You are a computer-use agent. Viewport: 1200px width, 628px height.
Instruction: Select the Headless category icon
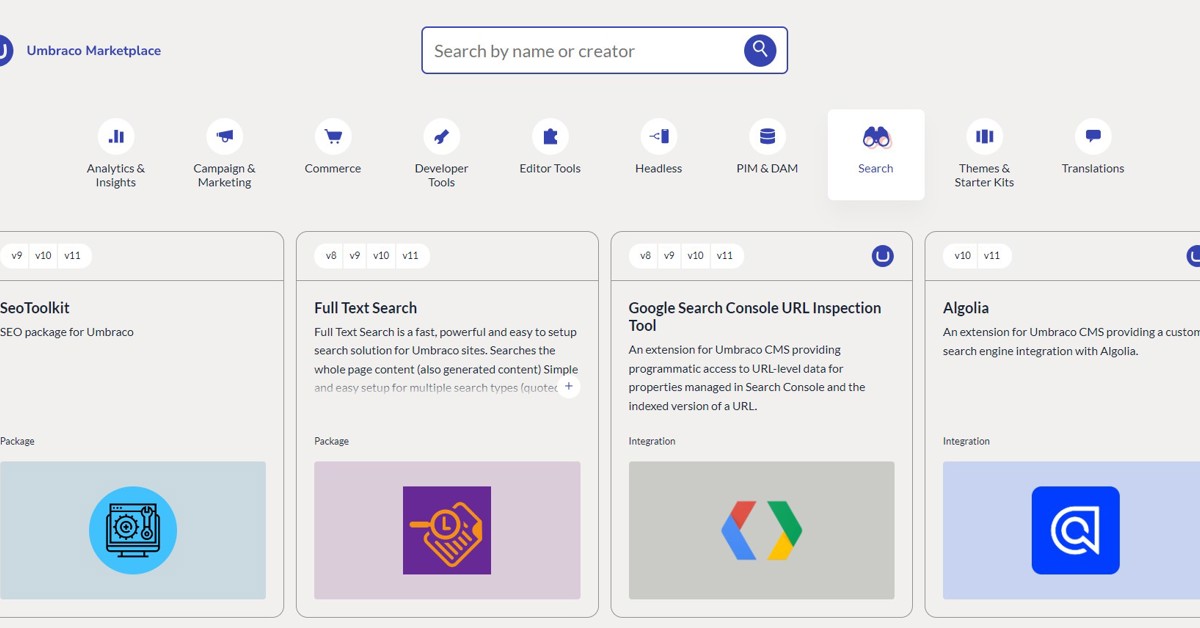point(658,135)
